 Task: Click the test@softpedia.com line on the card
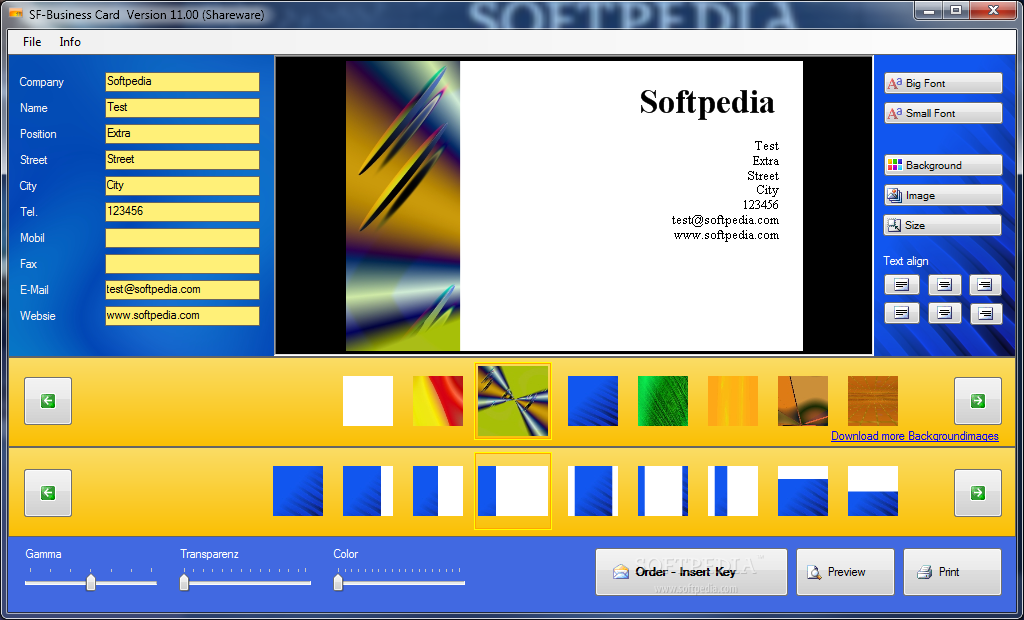[725, 220]
